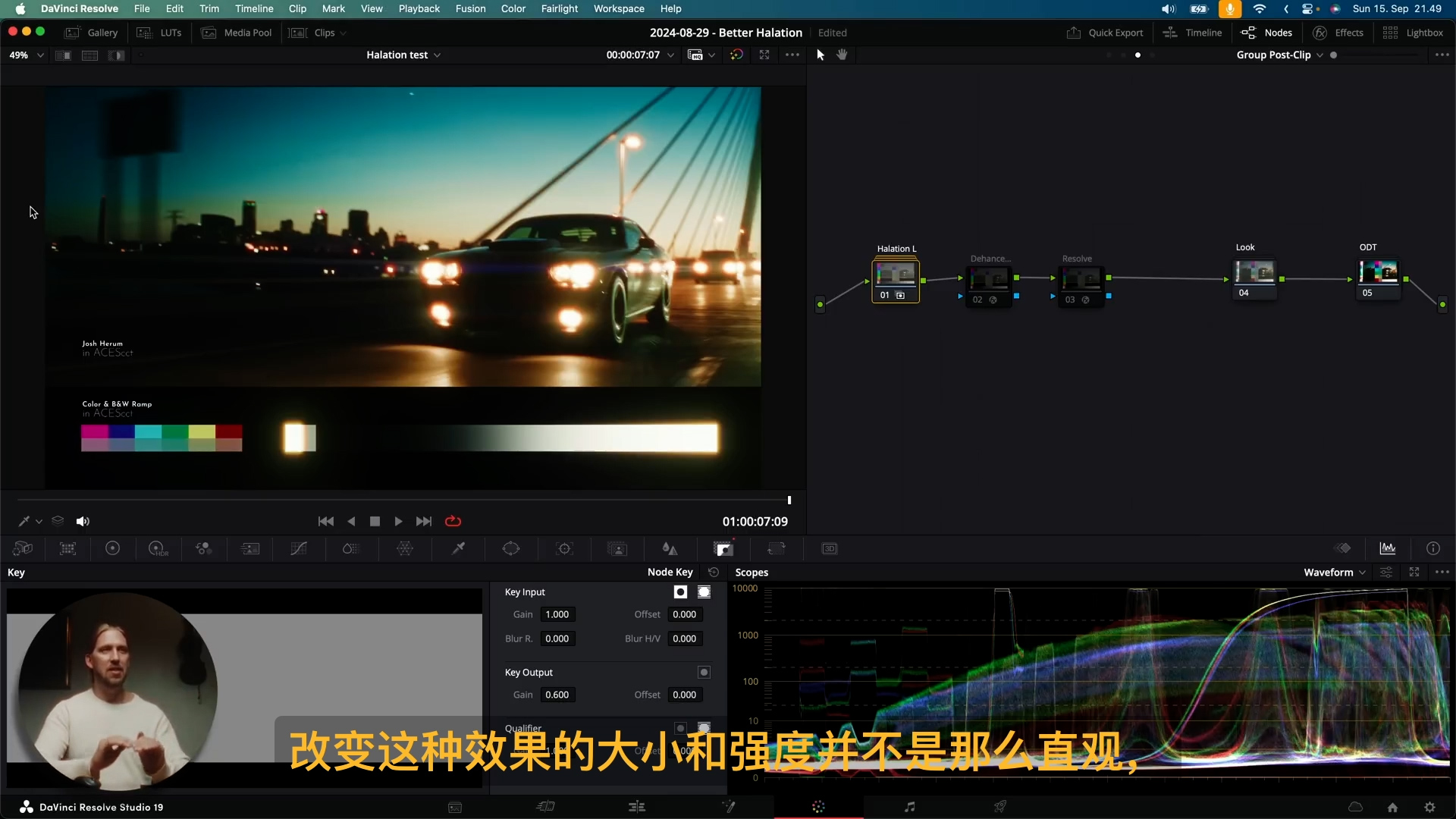Viewport: 1456px width, 819px height.
Task: Toggle Key Input matte invert
Action: (680, 592)
